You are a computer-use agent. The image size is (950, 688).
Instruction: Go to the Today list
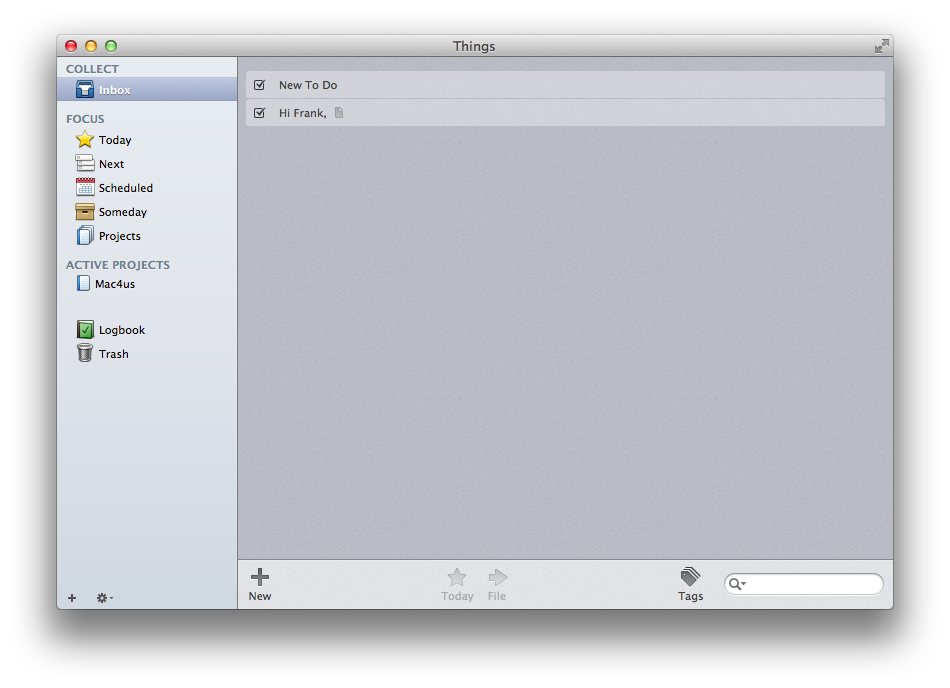(x=115, y=140)
